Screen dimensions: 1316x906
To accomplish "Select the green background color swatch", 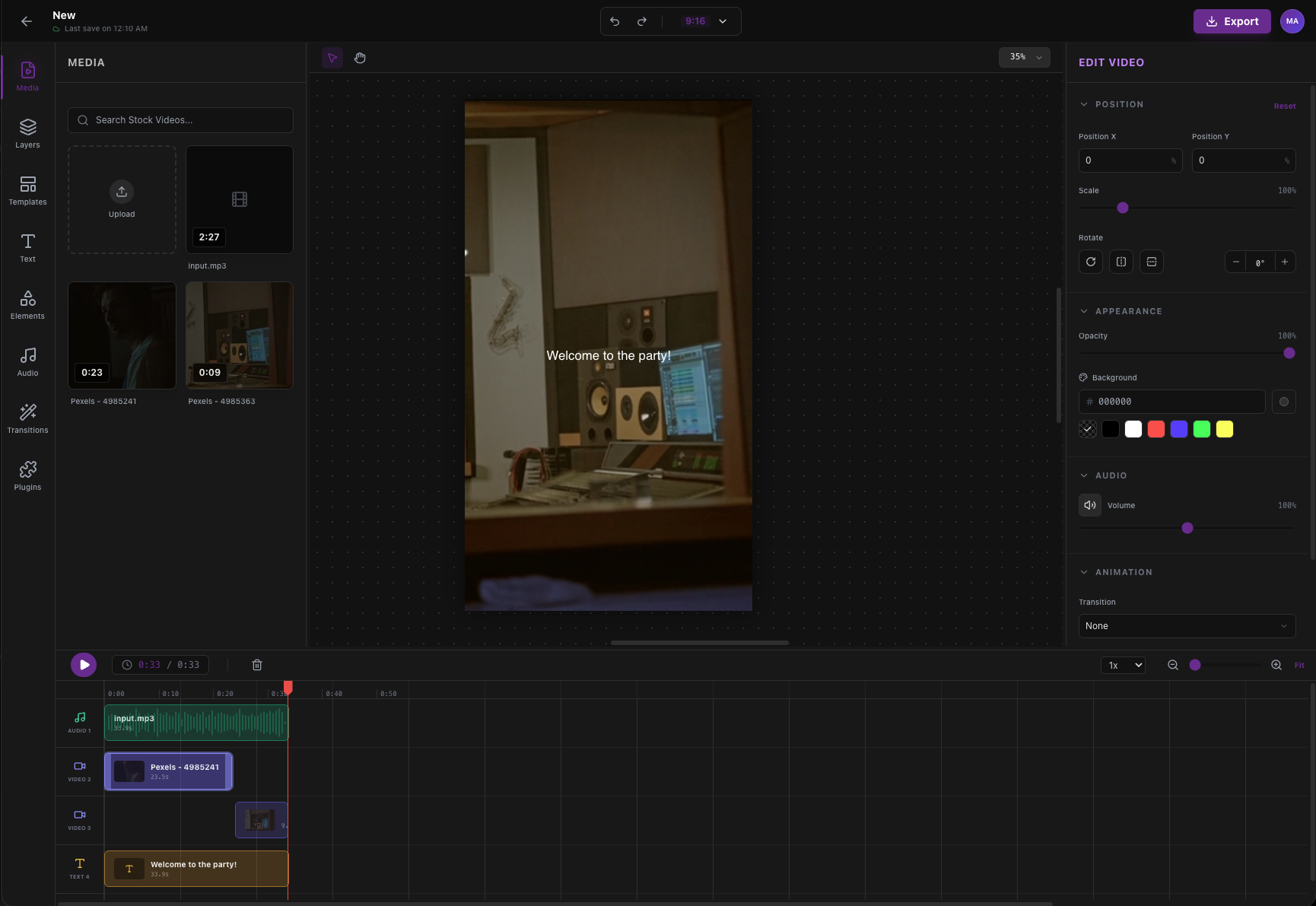I will click(1202, 429).
